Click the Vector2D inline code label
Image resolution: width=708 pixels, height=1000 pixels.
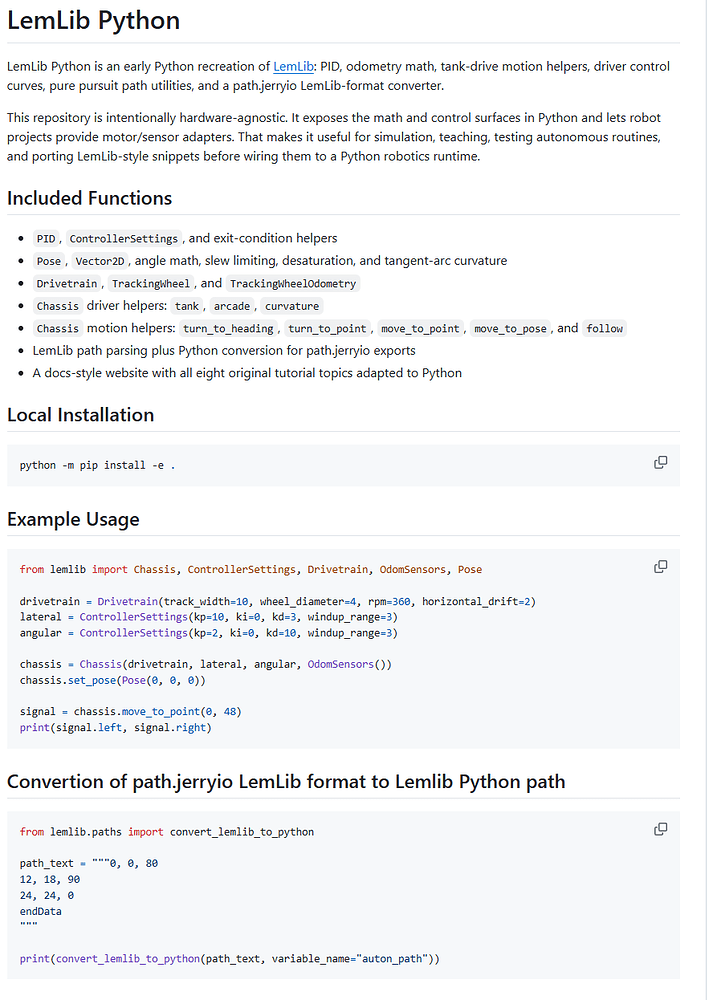(100, 261)
